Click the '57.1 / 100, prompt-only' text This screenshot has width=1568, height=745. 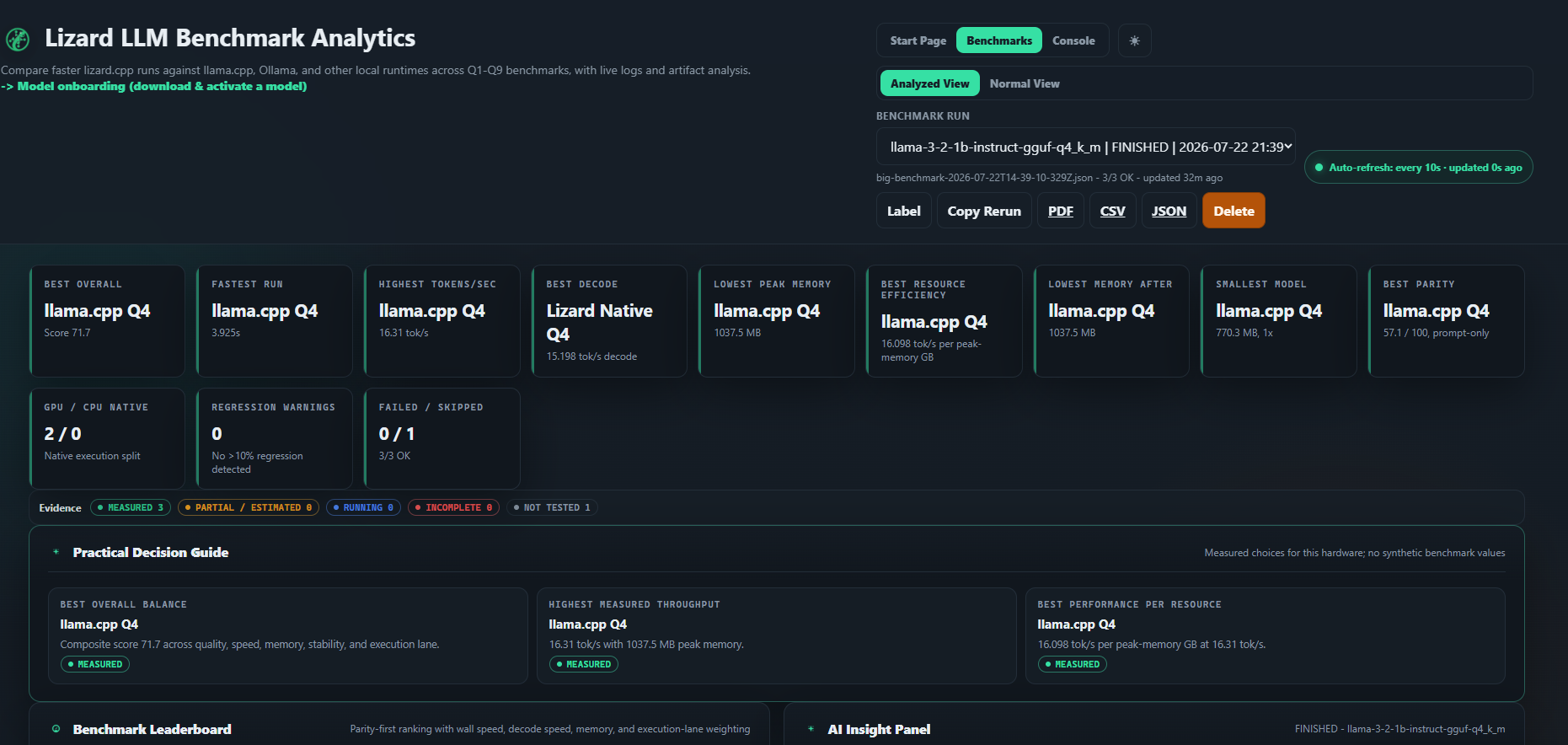point(1436,333)
